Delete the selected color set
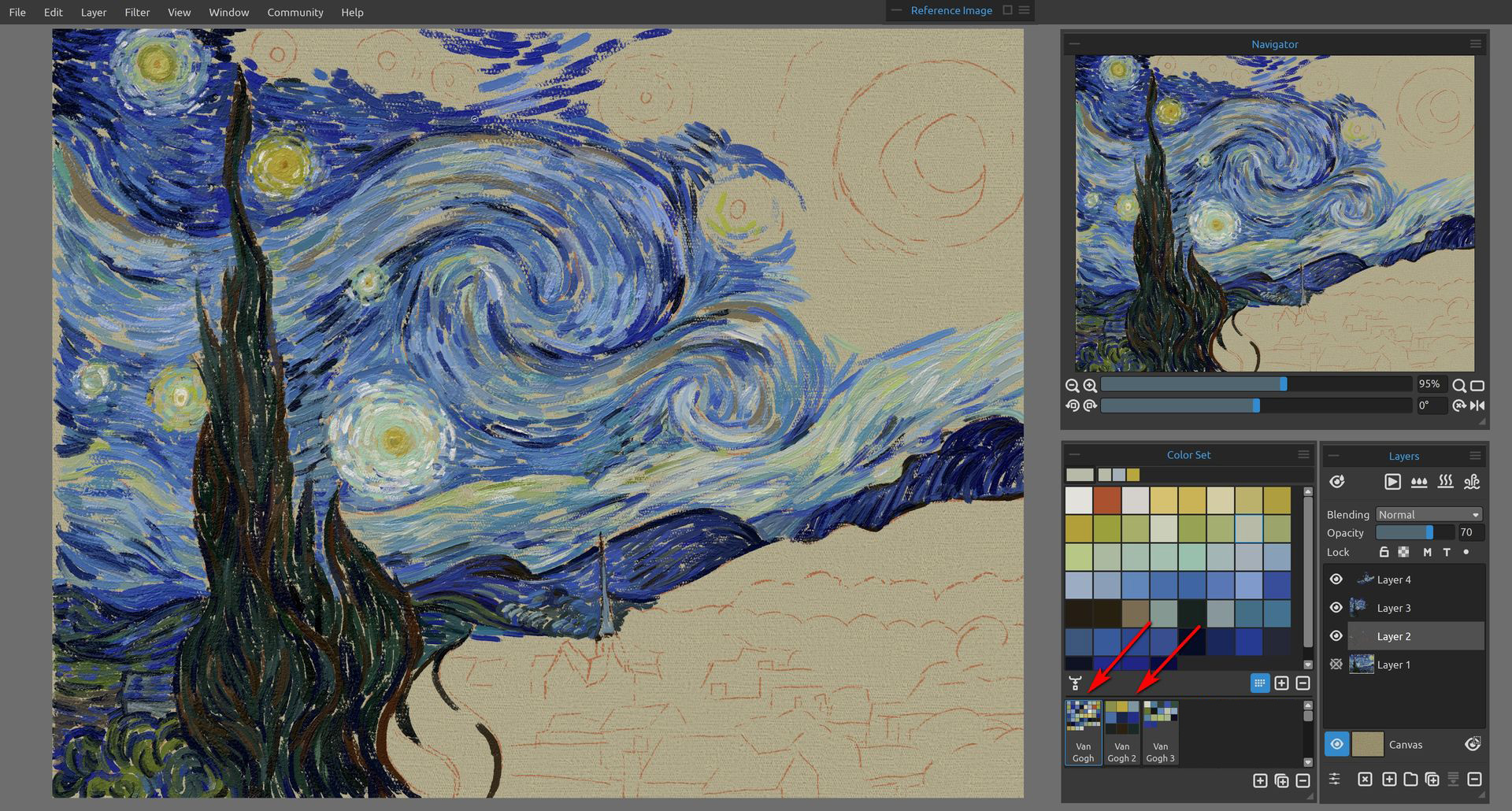The image size is (1512, 811). [1303, 780]
